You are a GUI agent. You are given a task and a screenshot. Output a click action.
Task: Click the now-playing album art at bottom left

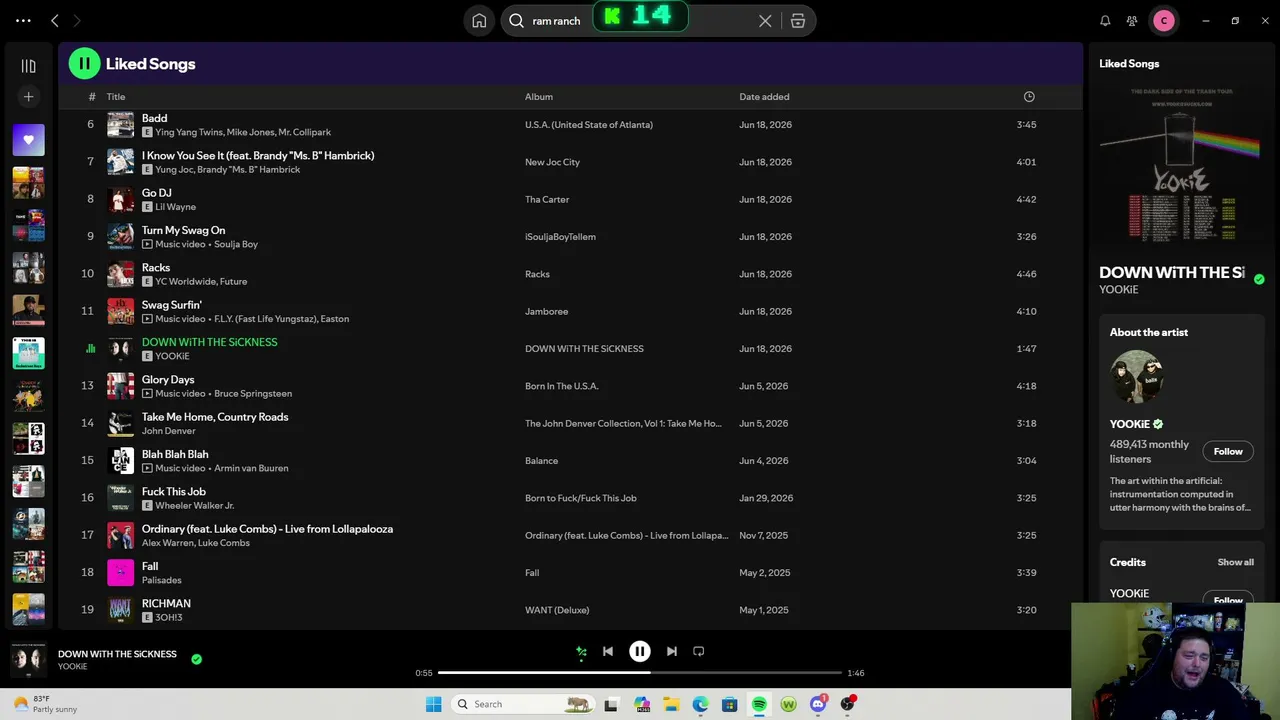[x=28, y=660]
